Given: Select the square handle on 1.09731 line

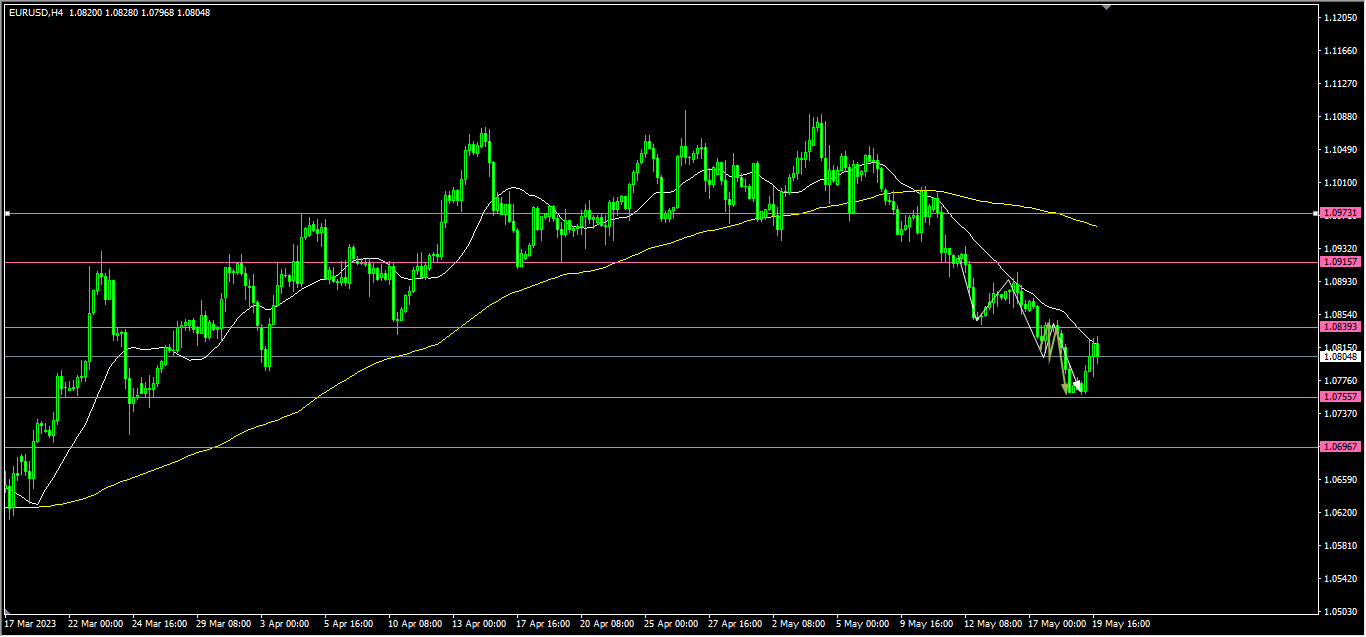Looking at the screenshot, I should coord(7,214).
